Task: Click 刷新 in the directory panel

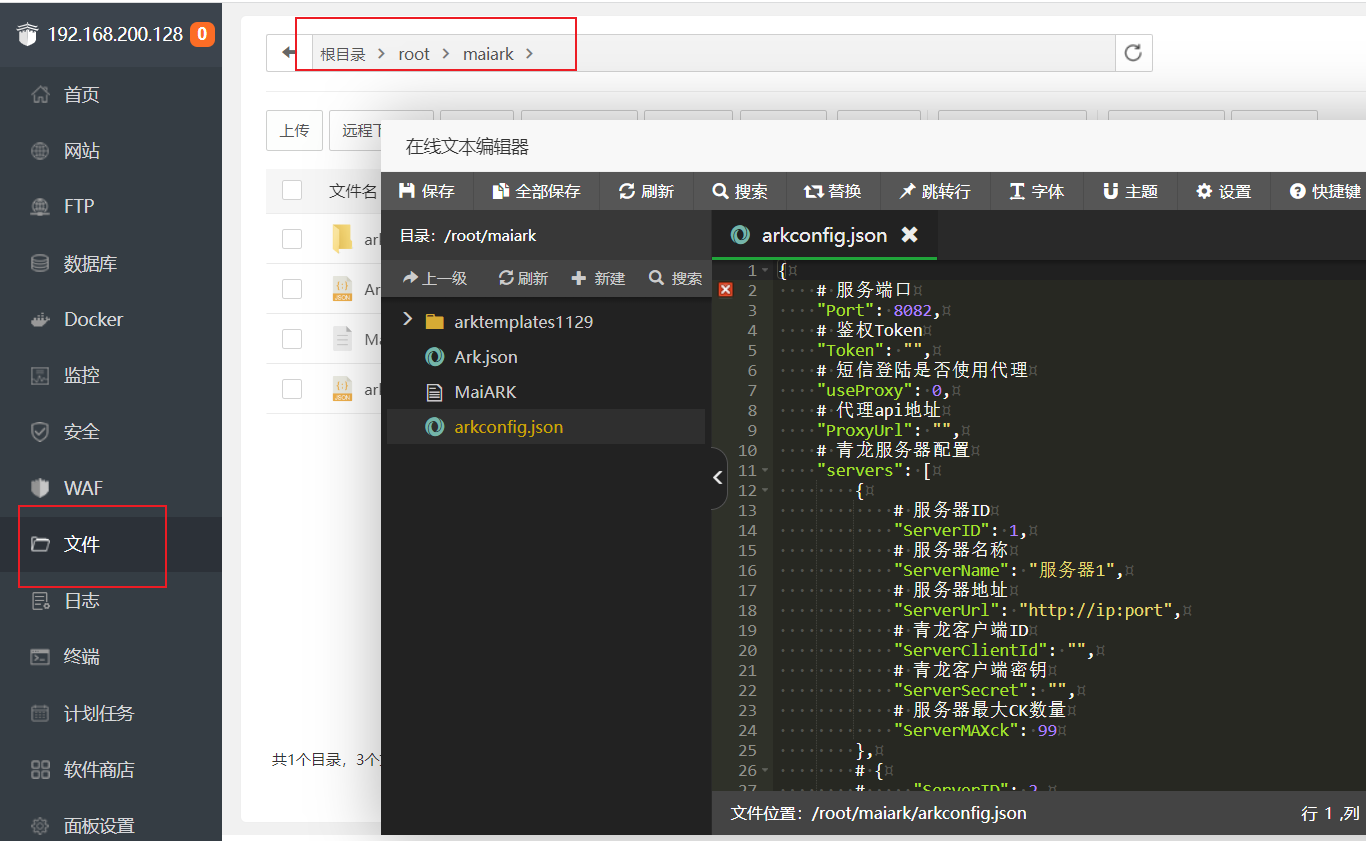Action: [x=523, y=278]
